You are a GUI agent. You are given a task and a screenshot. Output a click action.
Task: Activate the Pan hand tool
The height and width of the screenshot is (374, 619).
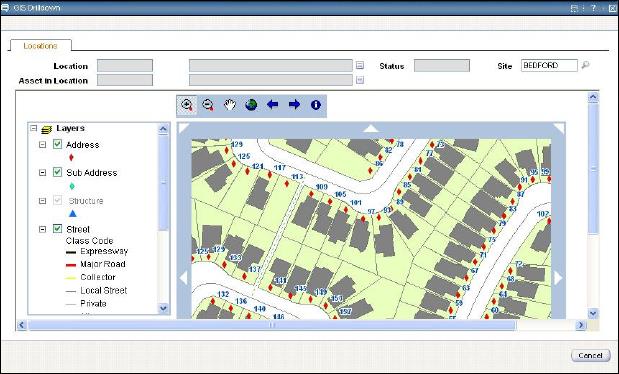(x=230, y=105)
